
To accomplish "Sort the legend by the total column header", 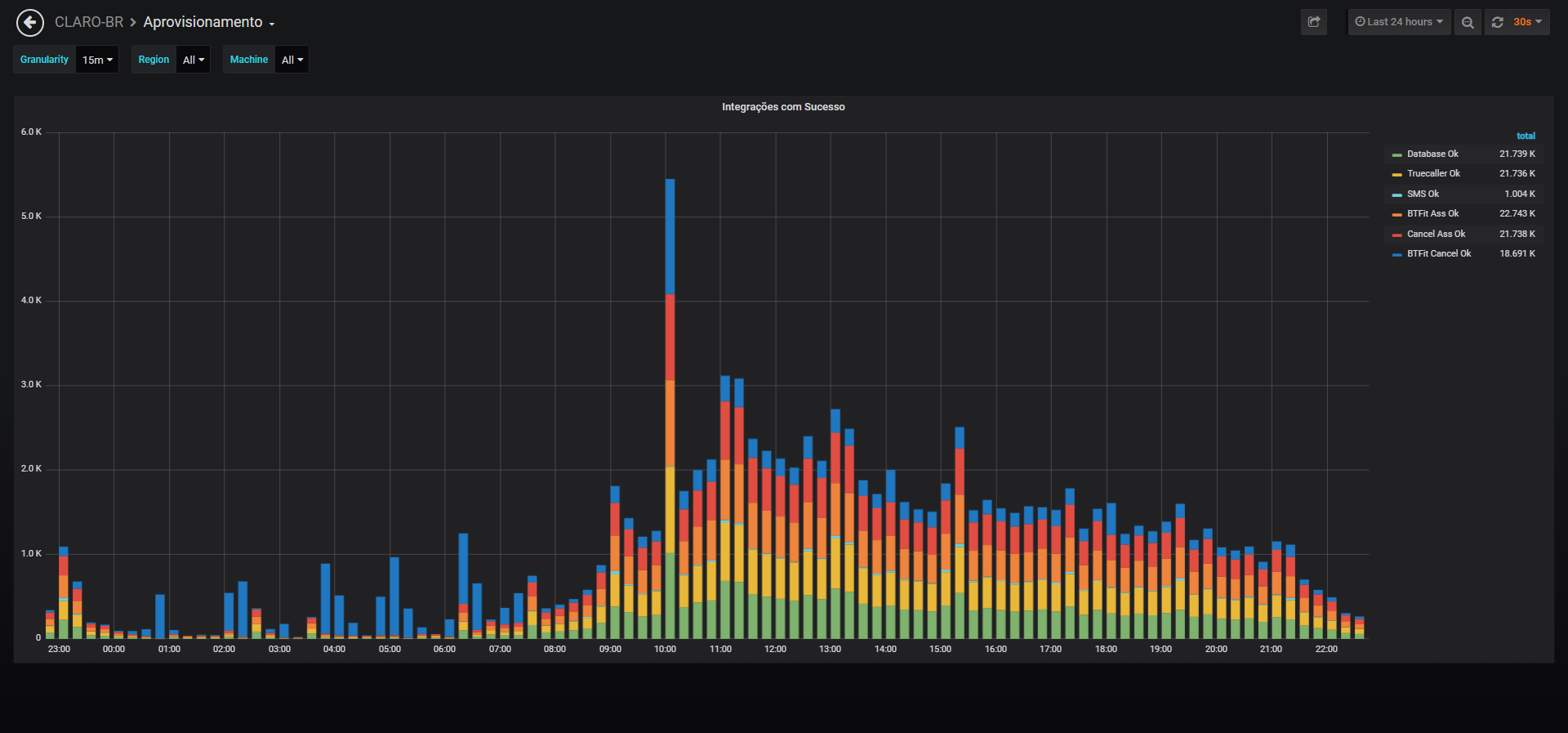I will [1526, 136].
